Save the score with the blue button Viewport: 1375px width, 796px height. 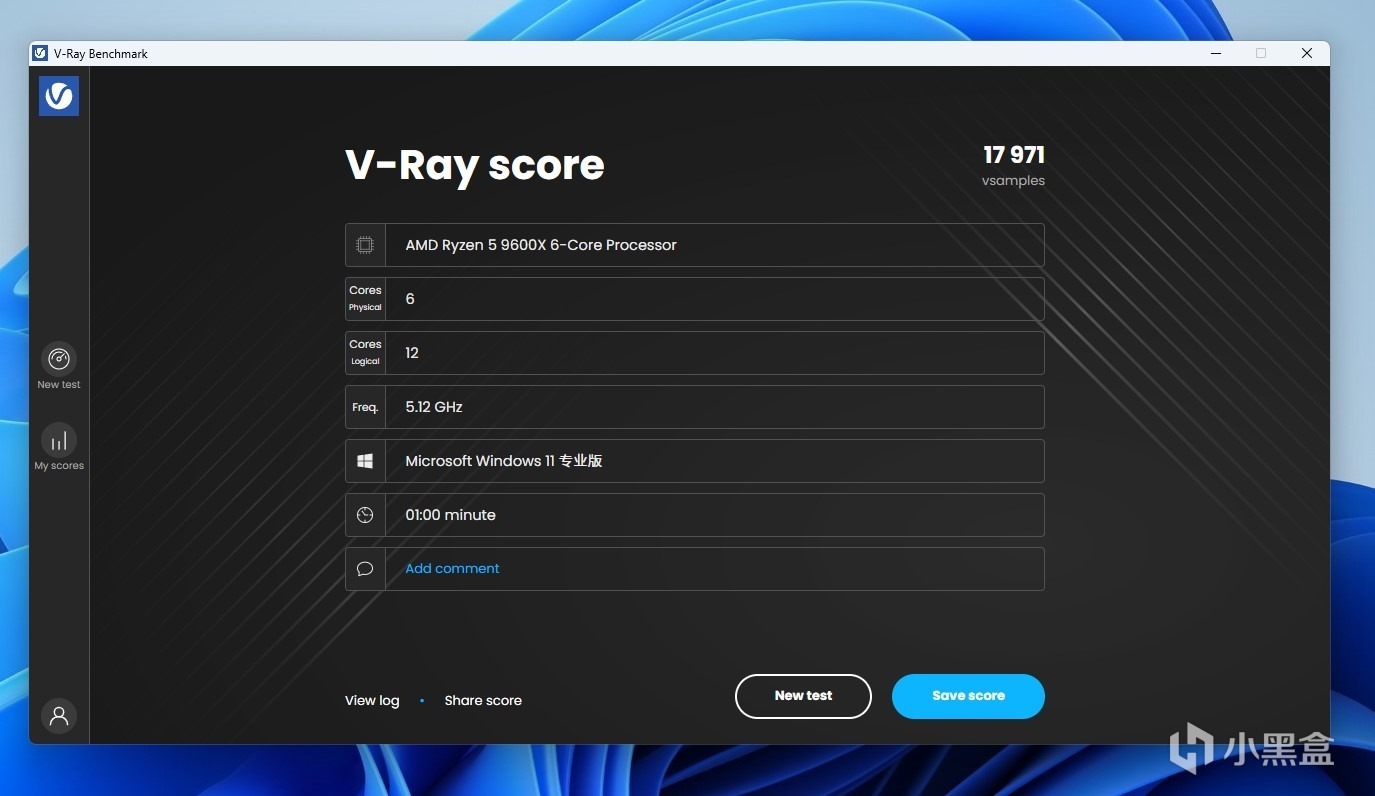[x=968, y=696]
